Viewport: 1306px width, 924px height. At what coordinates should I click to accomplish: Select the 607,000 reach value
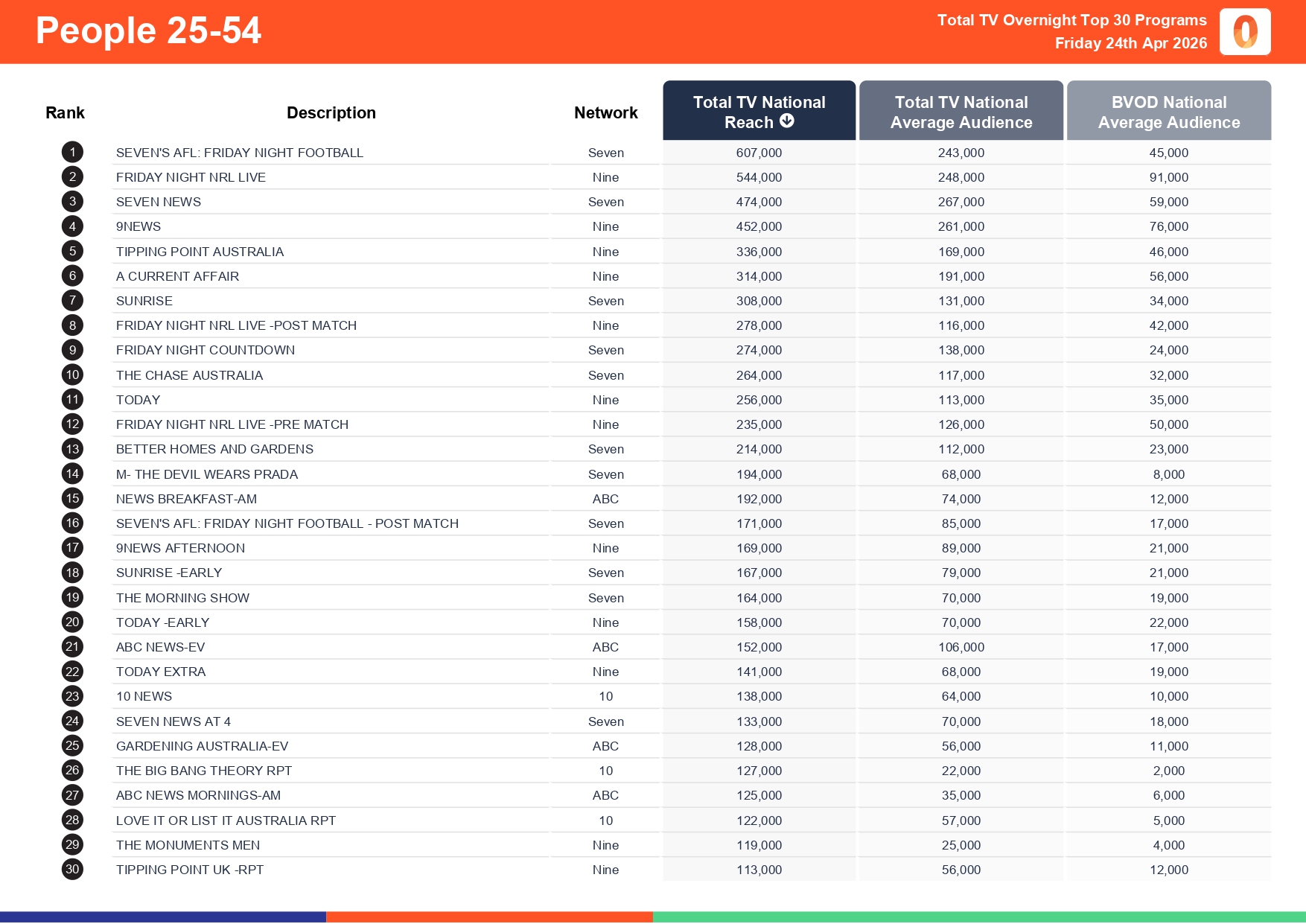(x=759, y=153)
